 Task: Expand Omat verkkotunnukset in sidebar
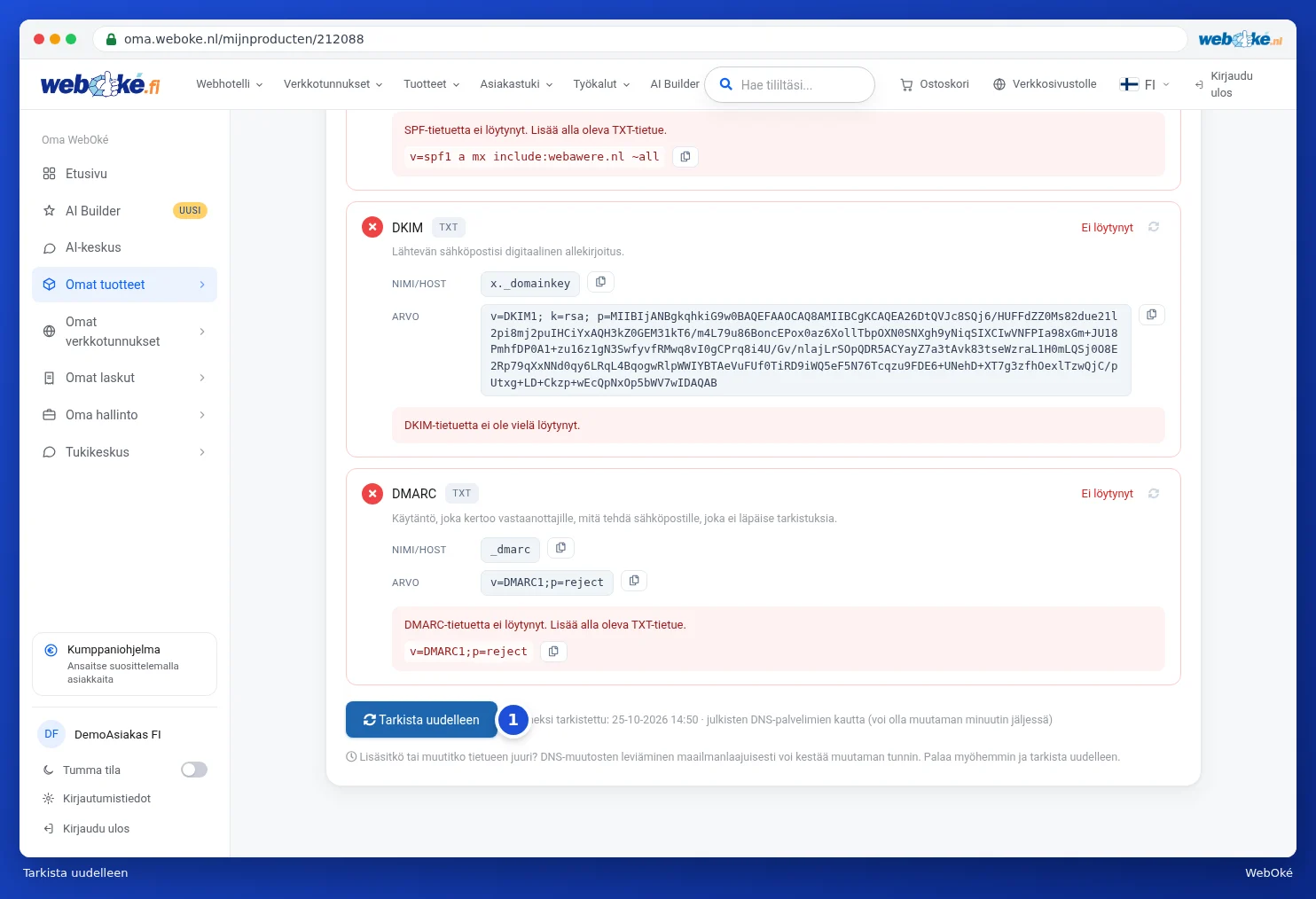(124, 332)
